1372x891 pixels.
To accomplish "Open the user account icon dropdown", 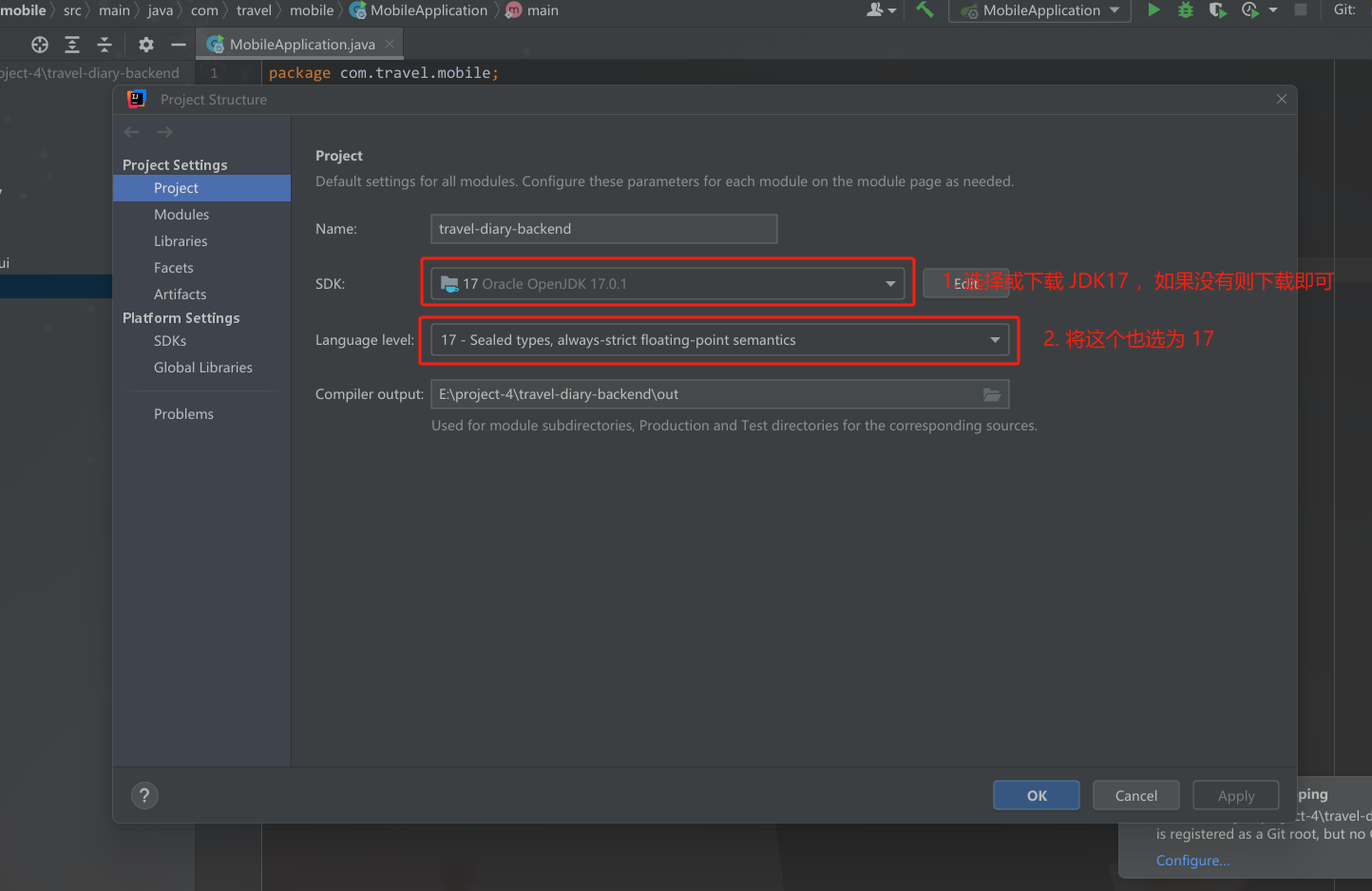I will 881,9.
